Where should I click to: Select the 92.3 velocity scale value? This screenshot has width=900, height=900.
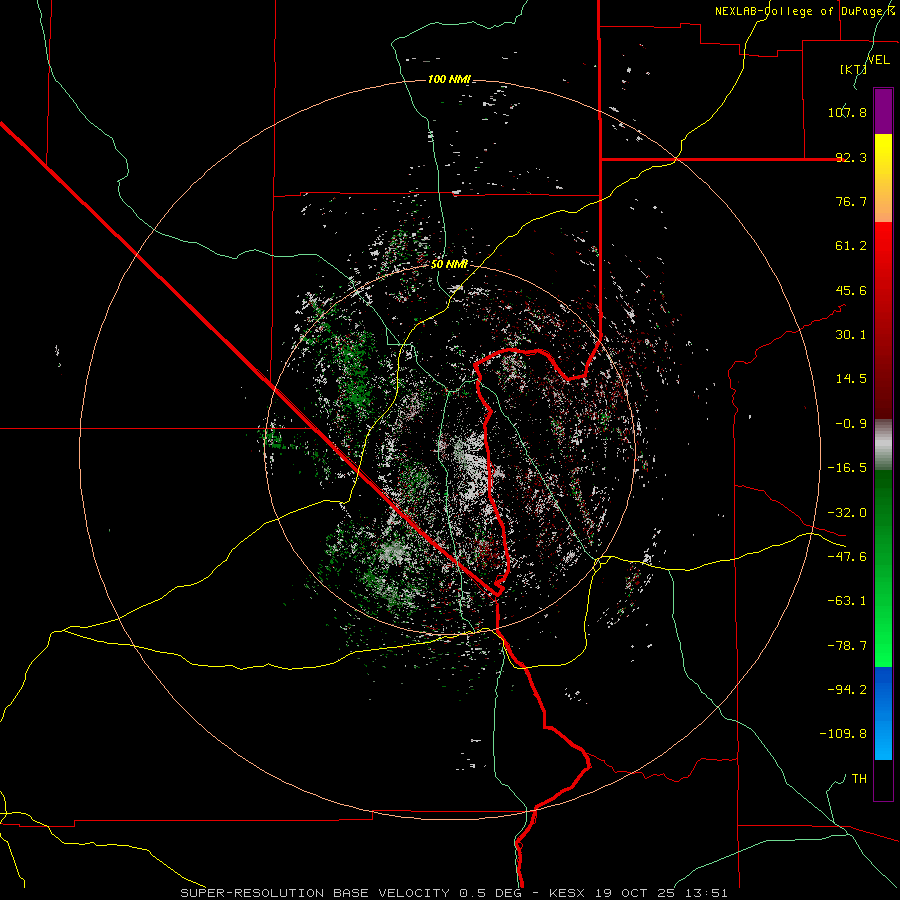851,157
